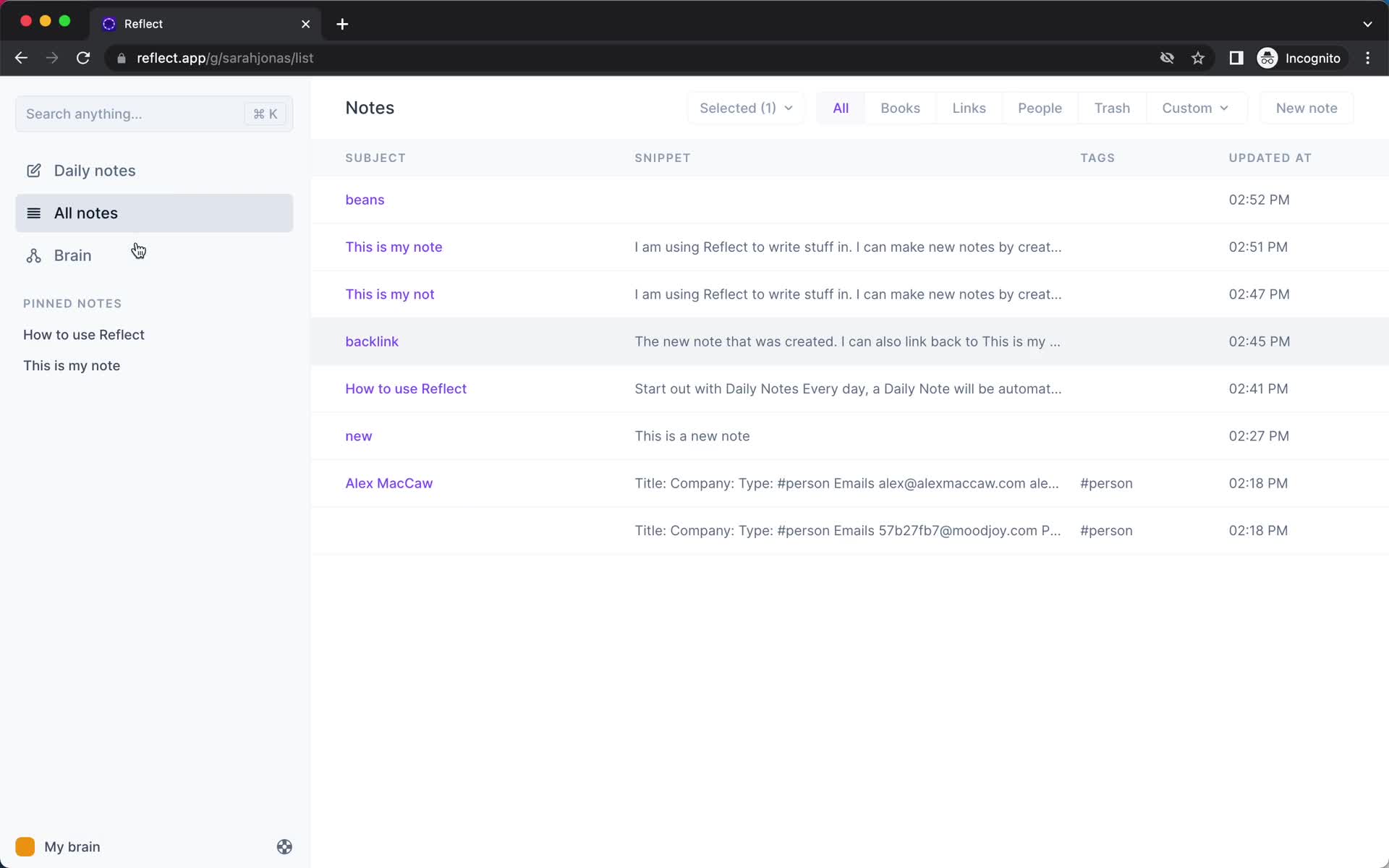Open the 'This is my not' note
The image size is (1389, 868).
point(389,294)
